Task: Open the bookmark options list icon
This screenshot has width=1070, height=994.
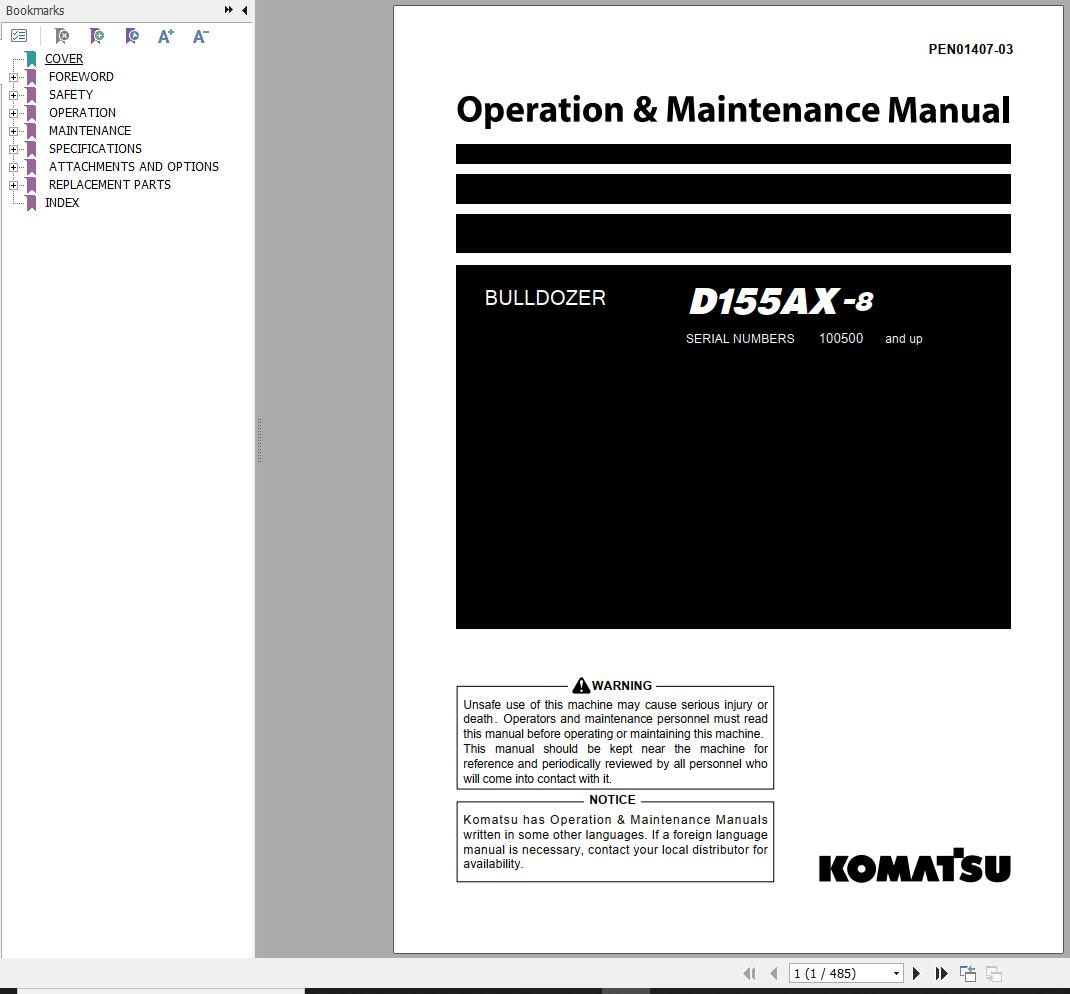Action: pyautogui.click(x=19, y=35)
